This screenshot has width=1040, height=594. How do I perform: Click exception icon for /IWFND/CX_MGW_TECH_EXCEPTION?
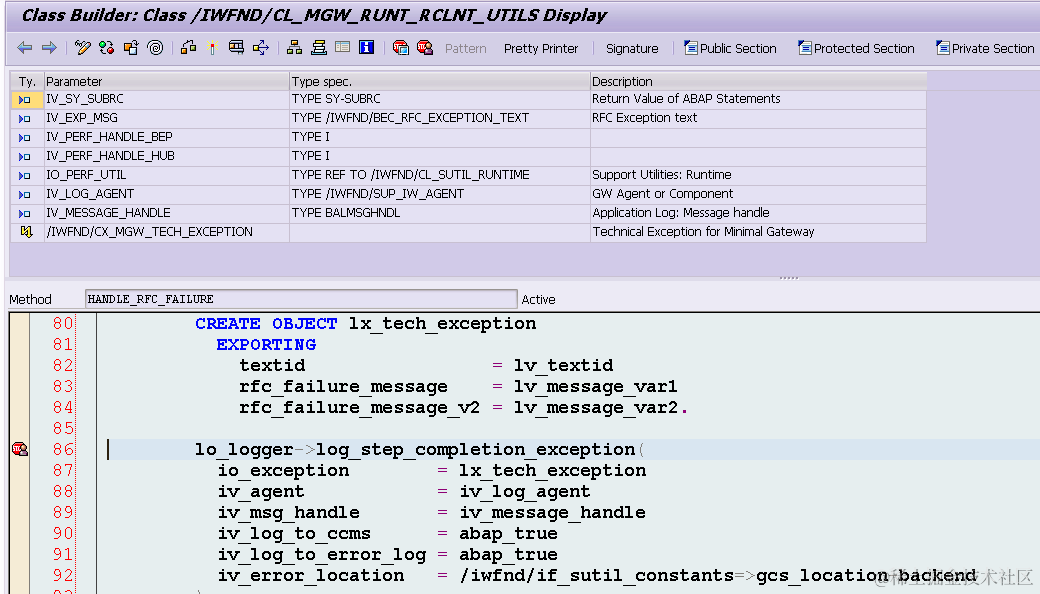coord(26,232)
